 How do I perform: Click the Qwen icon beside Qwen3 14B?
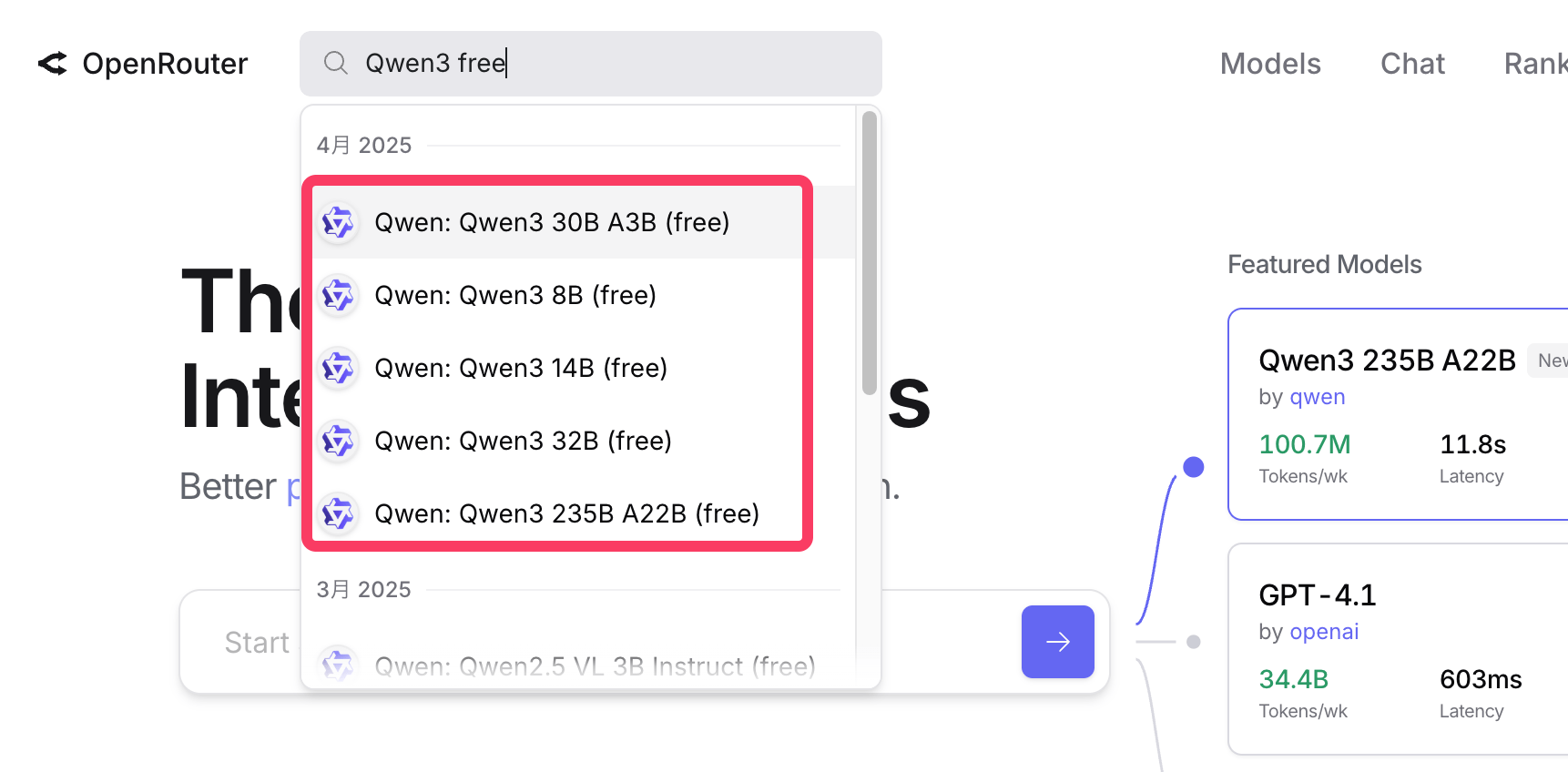pyautogui.click(x=339, y=368)
